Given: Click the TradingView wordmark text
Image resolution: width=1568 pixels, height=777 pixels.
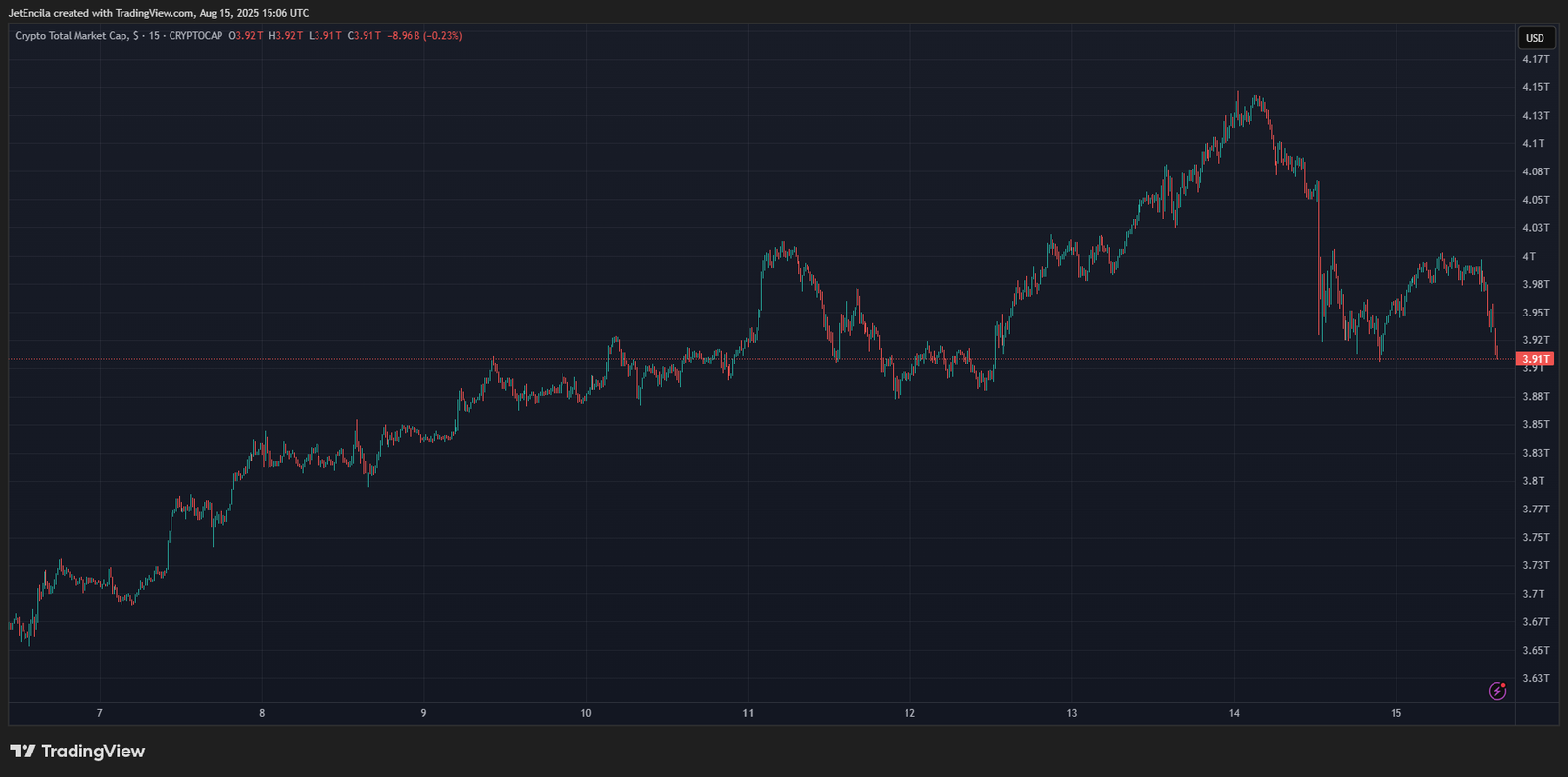Looking at the screenshot, I should pyautogui.click(x=93, y=752).
